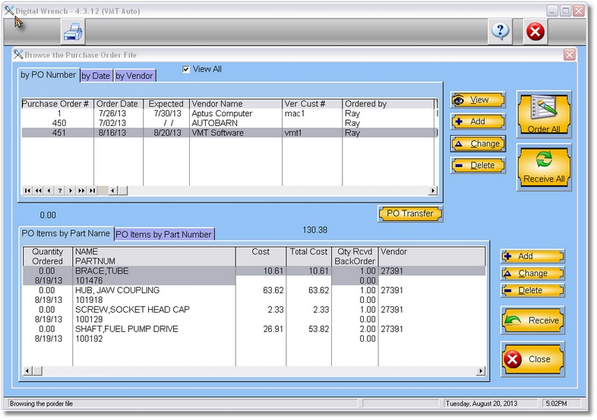Image resolution: width=597 pixels, height=420 pixels.
Task: Open help with the question mark icon
Action: pos(500,31)
